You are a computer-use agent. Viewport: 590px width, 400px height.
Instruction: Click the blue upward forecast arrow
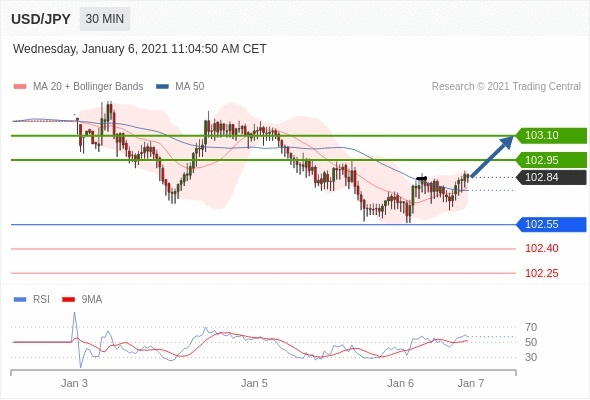coord(492,156)
